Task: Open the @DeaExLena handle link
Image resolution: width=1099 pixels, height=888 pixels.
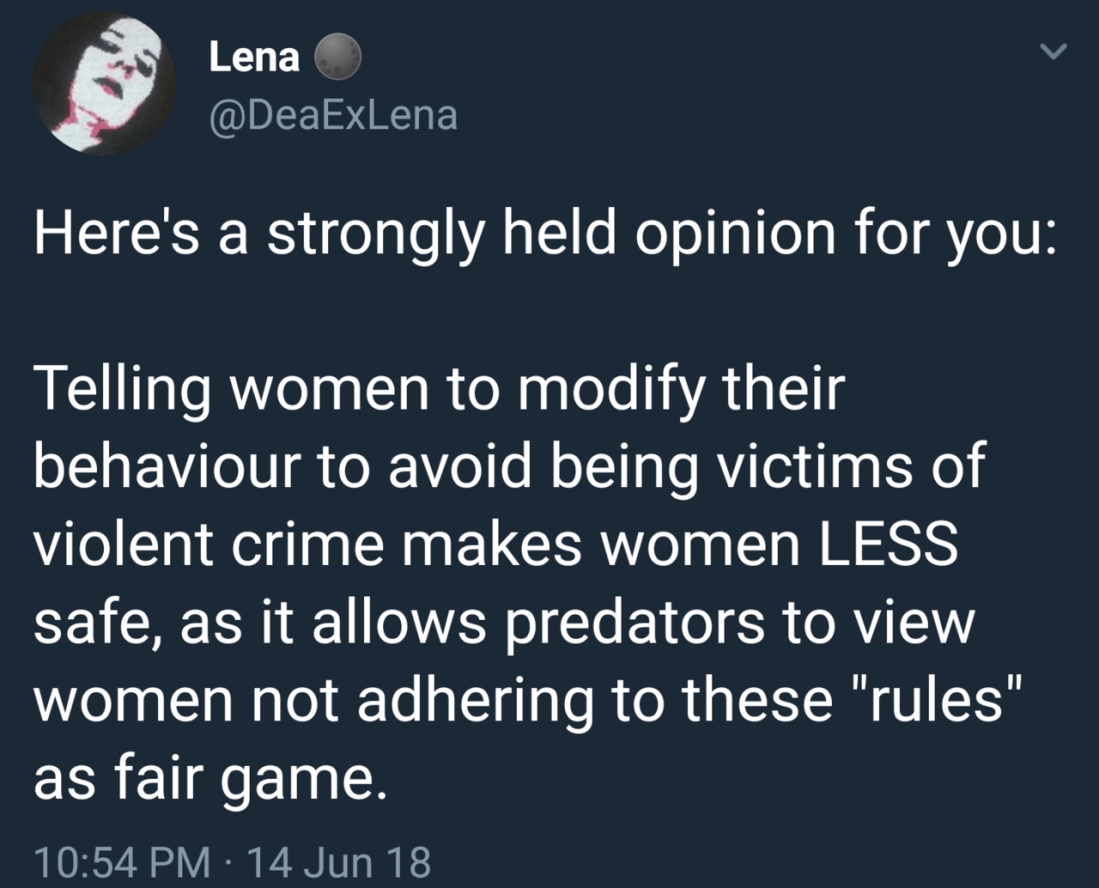Action: (x=333, y=117)
